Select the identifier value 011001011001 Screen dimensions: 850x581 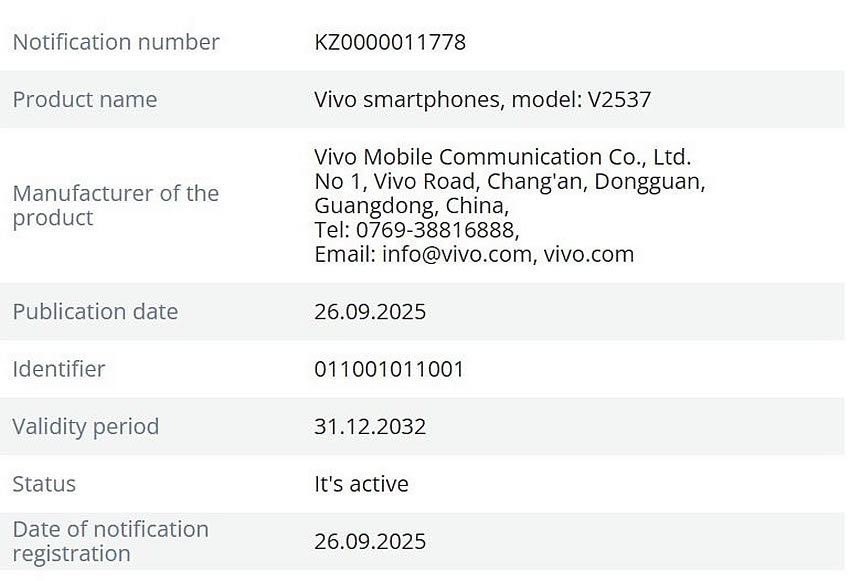pyautogui.click(x=389, y=369)
